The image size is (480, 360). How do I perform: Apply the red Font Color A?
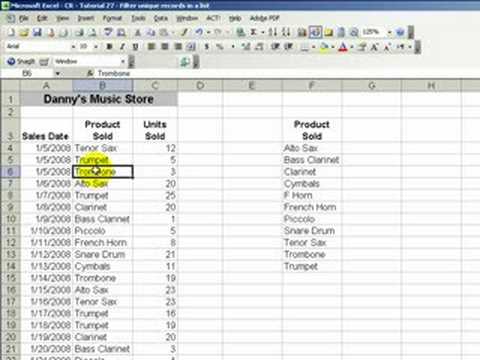[343, 47]
